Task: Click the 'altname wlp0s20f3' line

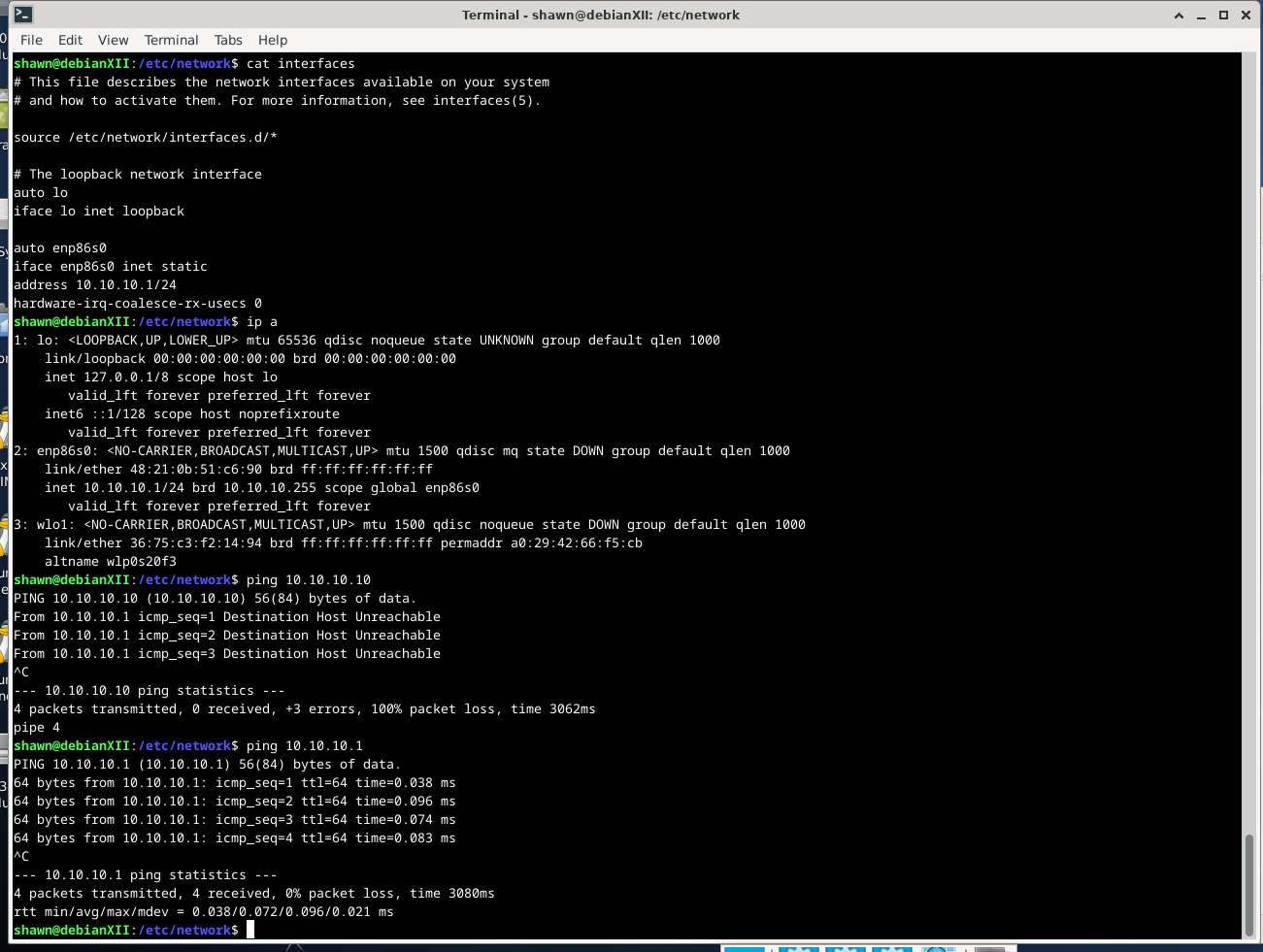Action: [x=111, y=562]
